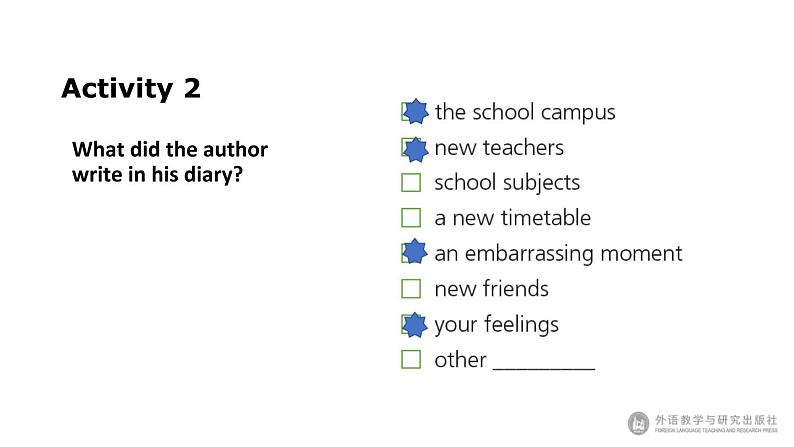Click the "your feelings" text label
The height and width of the screenshot is (447, 794).
pyautogui.click(x=496, y=324)
